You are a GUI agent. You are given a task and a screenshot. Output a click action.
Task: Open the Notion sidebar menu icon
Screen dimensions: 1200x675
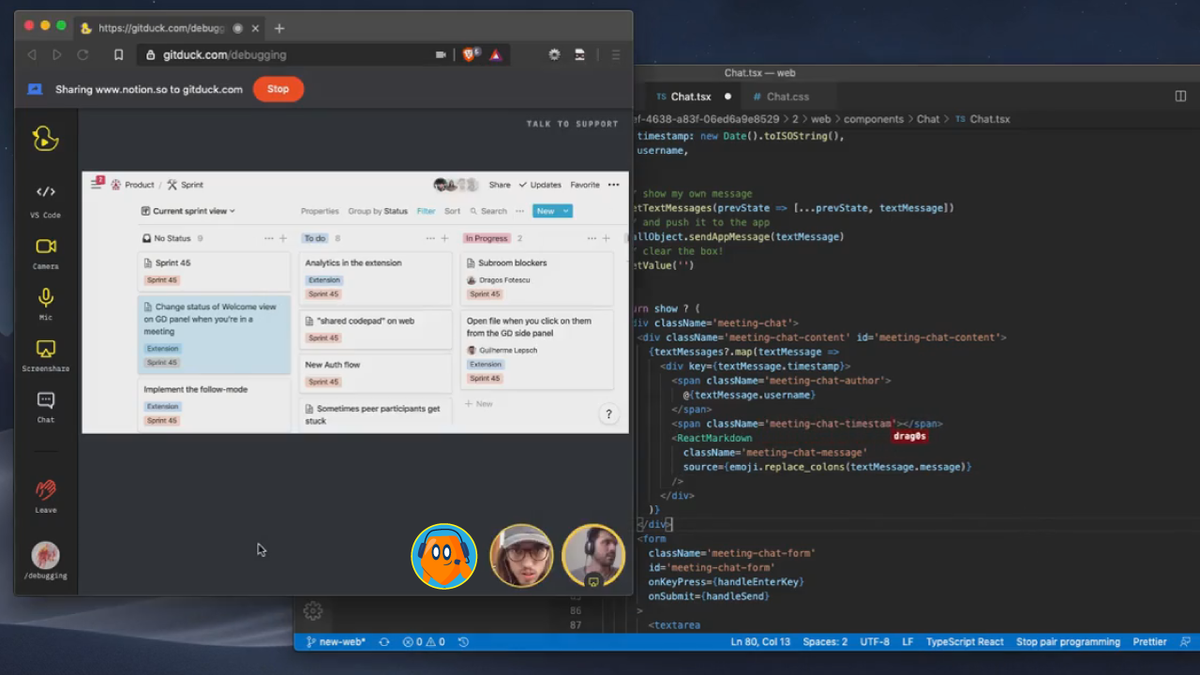click(96, 184)
